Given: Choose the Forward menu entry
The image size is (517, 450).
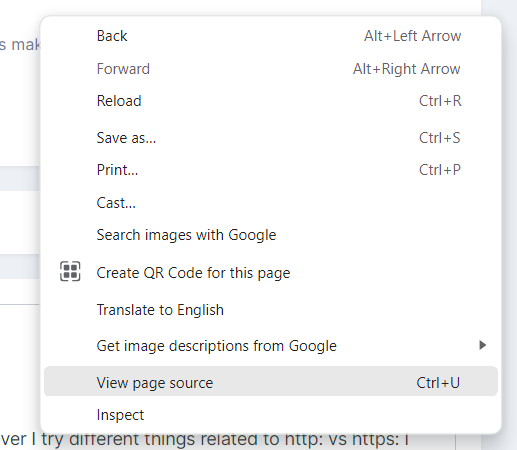Looking at the screenshot, I should tap(271, 69).
